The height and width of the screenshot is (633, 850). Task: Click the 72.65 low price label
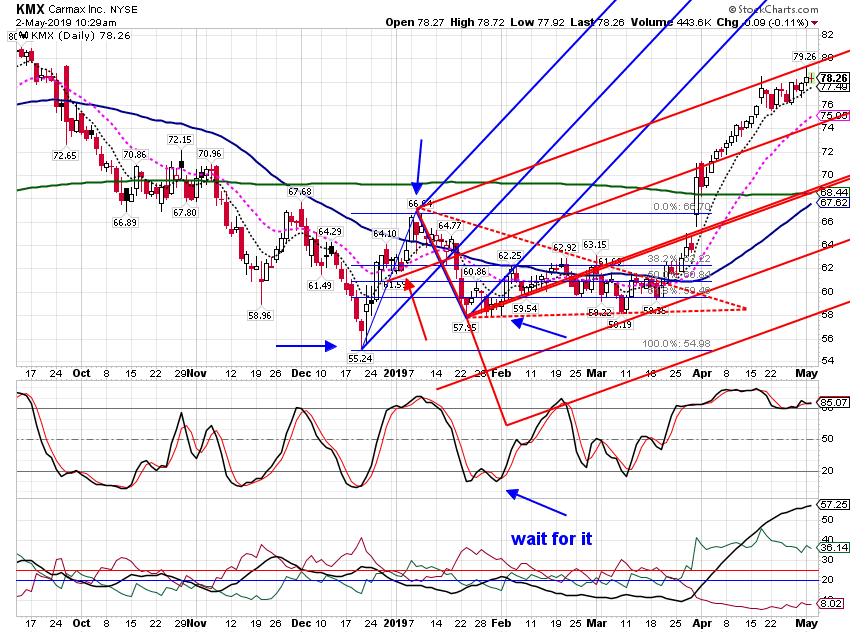(x=65, y=156)
